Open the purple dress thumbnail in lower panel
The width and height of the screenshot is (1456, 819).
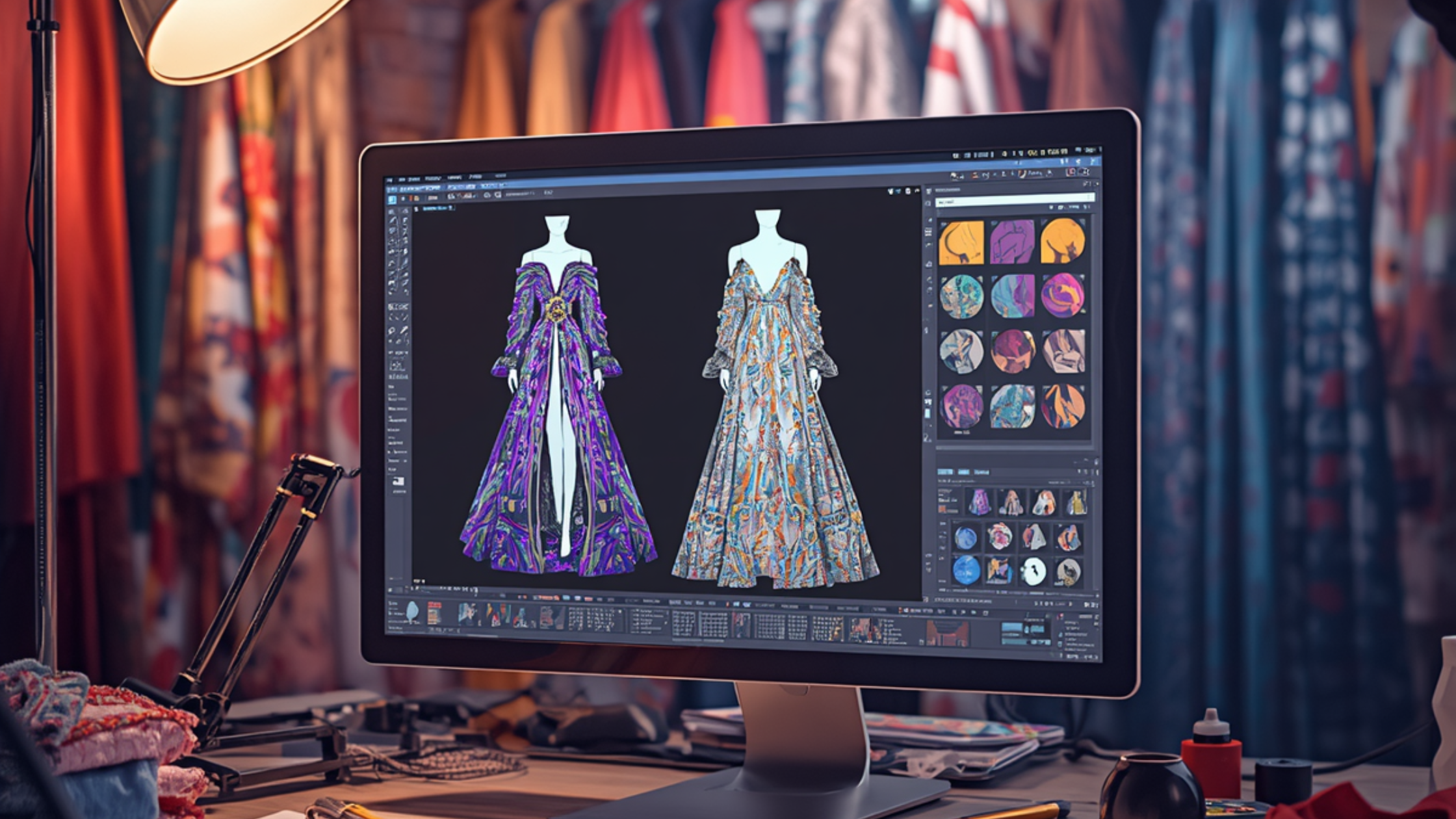(x=979, y=502)
